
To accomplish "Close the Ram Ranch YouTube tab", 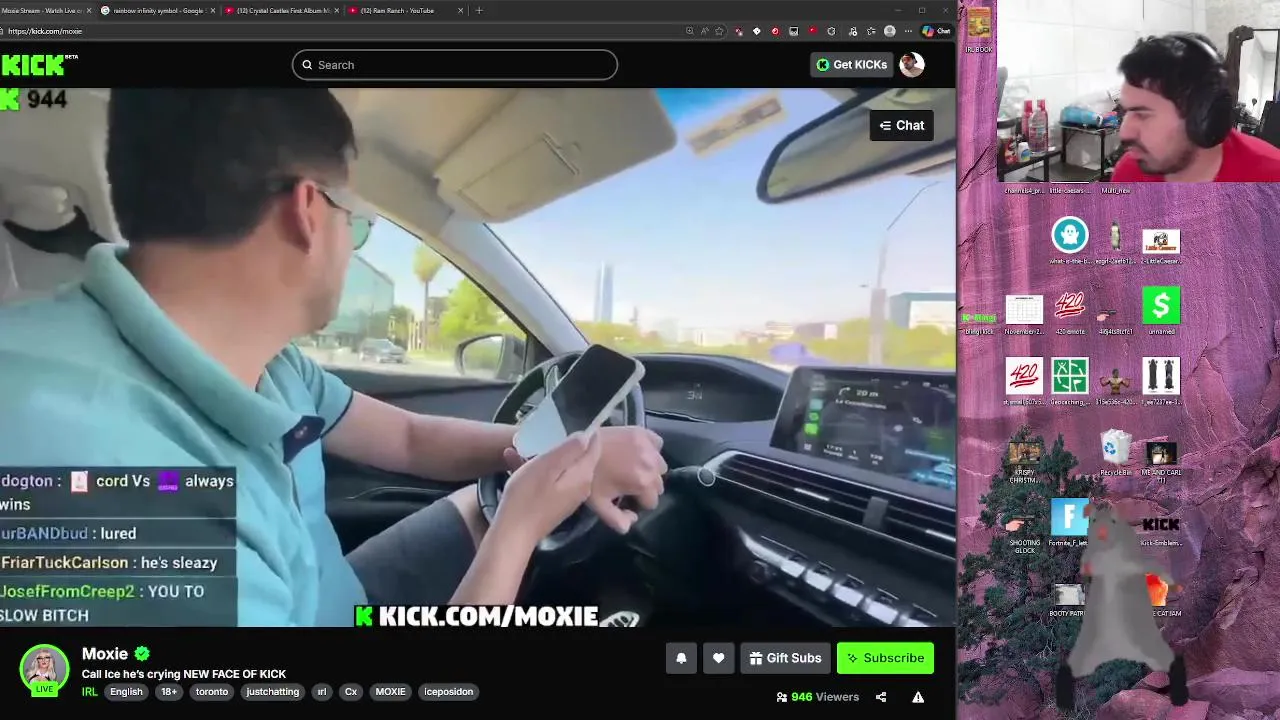I will 460,10.
